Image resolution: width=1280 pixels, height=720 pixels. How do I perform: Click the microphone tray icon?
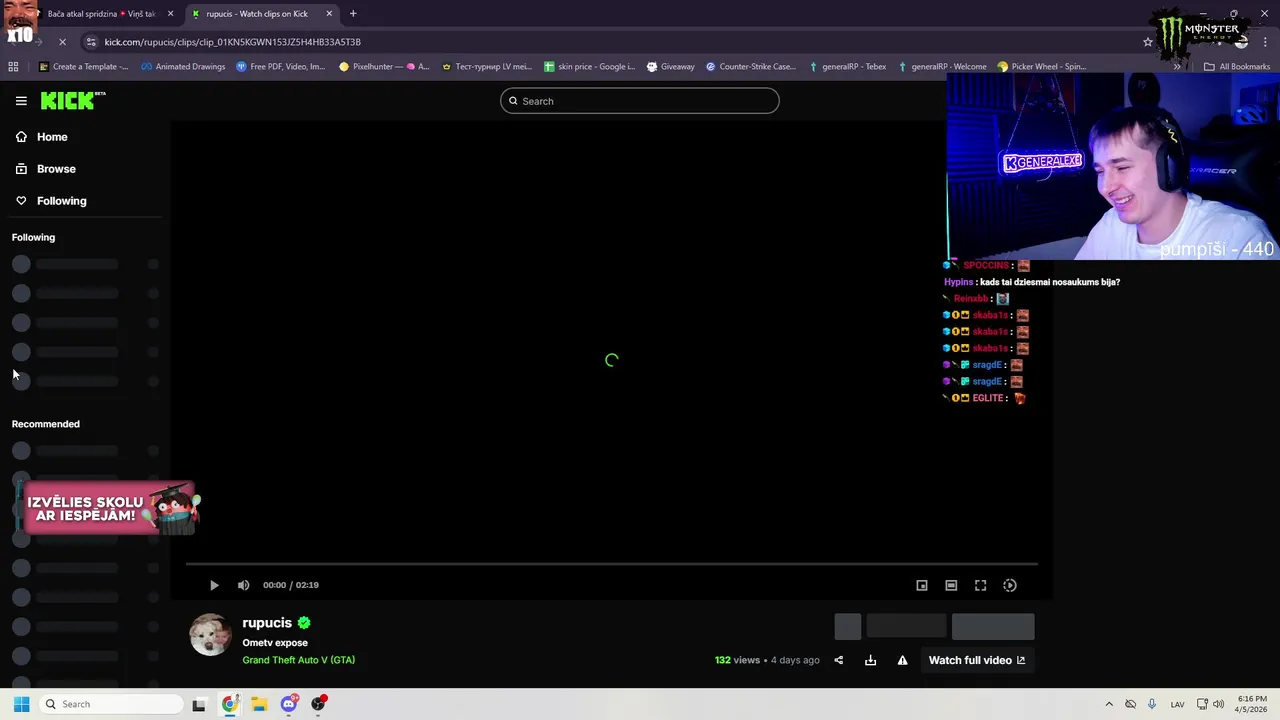pos(1152,704)
